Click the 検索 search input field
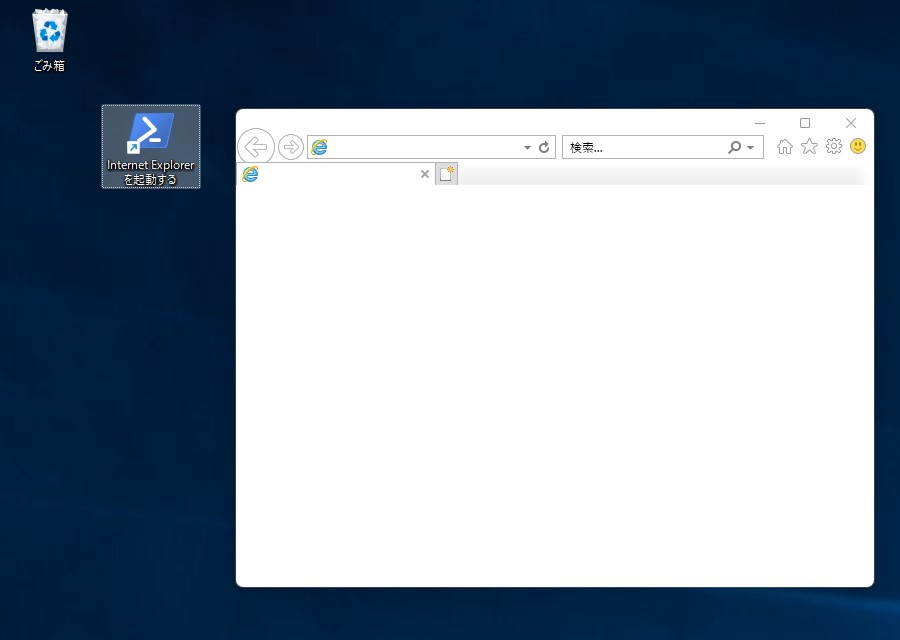This screenshot has width=900, height=640. [x=640, y=146]
